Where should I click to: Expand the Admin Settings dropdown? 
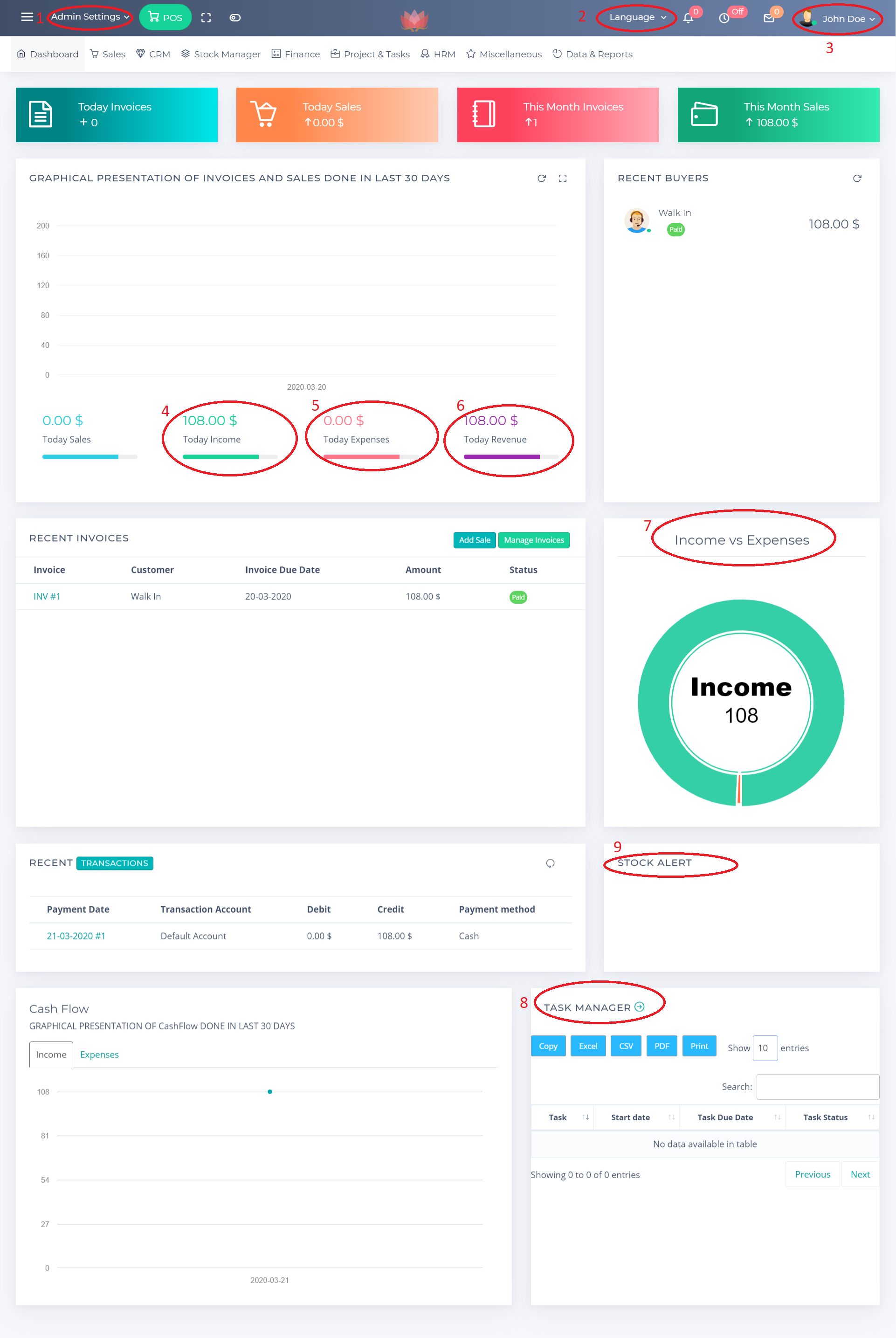point(90,17)
